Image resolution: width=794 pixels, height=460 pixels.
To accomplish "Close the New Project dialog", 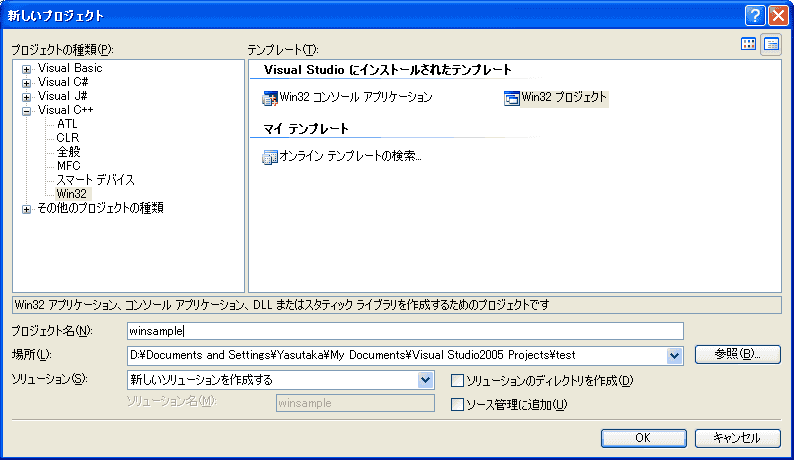I will tap(778, 16).
